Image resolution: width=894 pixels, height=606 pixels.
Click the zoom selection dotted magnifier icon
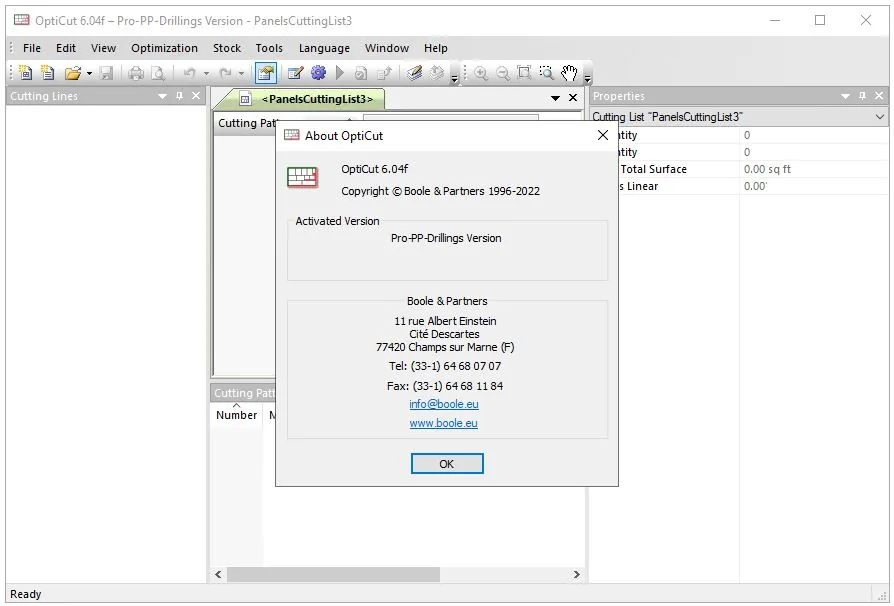[x=546, y=73]
